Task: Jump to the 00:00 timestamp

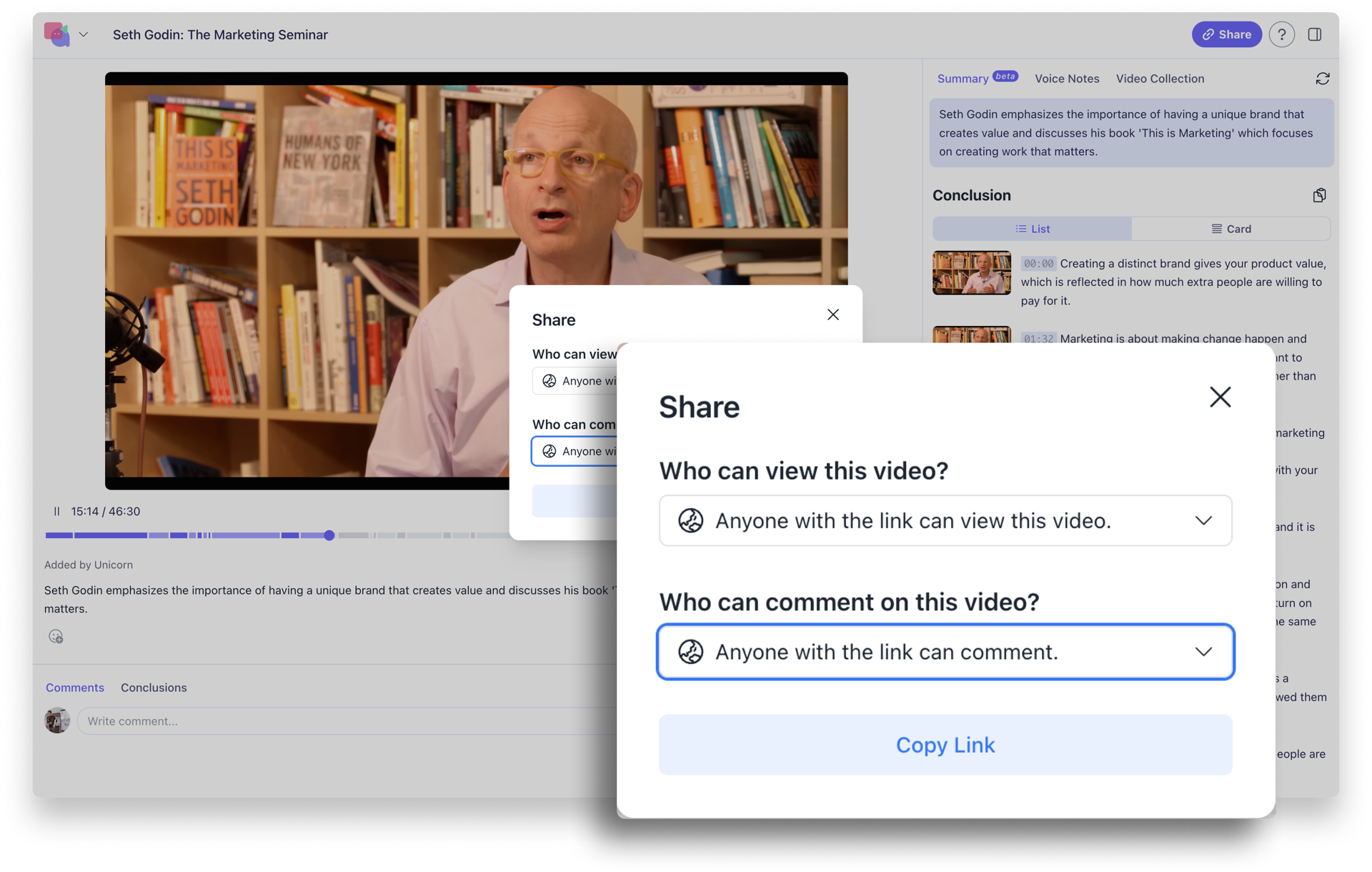Action: pyautogui.click(x=1038, y=264)
